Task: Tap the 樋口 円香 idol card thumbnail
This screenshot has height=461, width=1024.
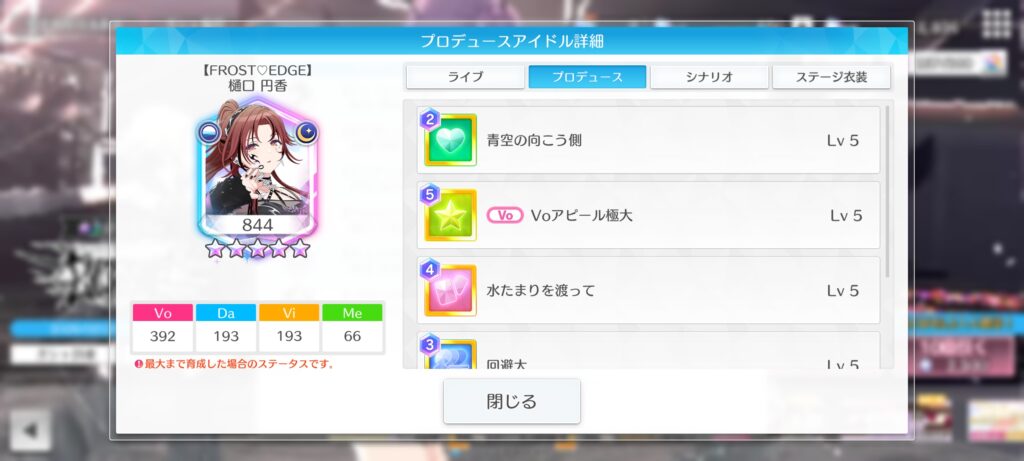Action: point(258,167)
